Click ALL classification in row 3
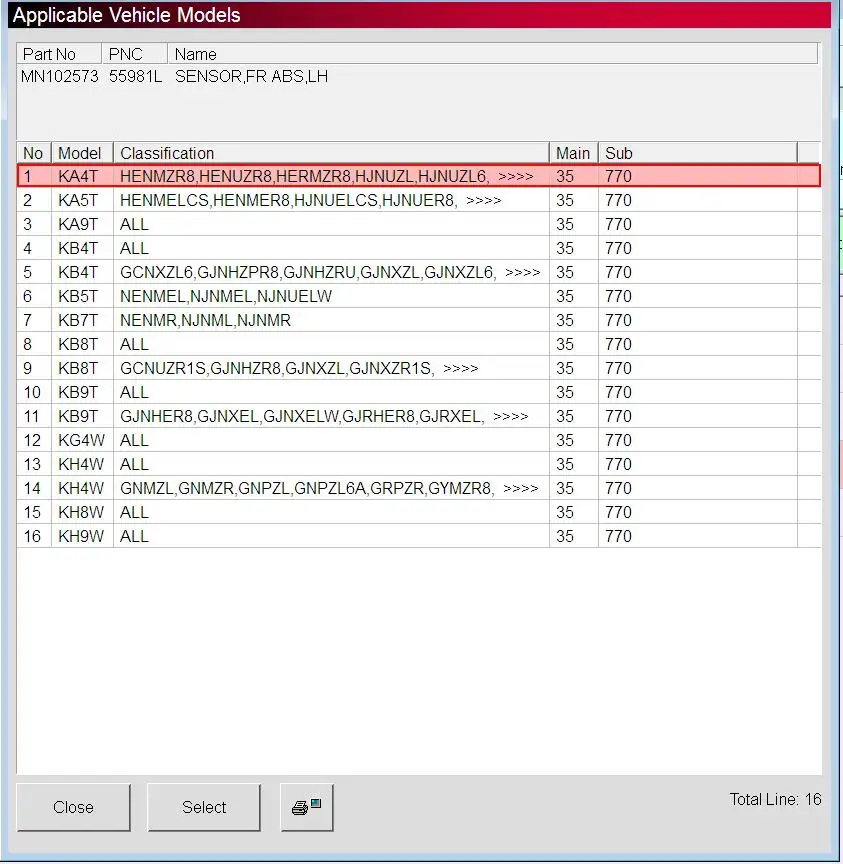 tap(134, 224)
